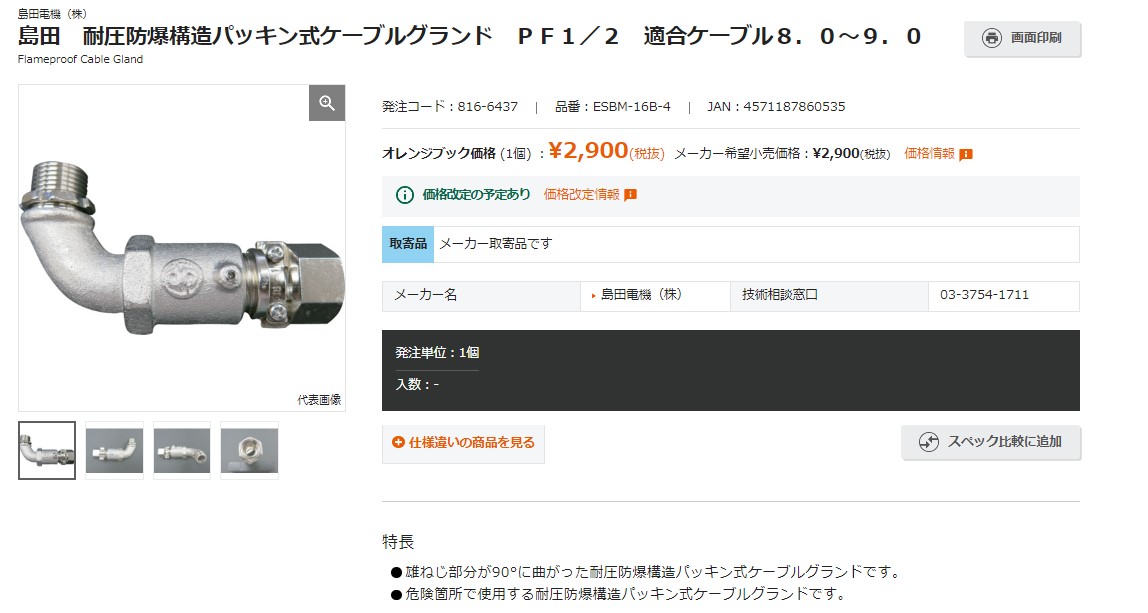Click the orange info icon beside 価格情報
This screenshot has height=613, width=1148.
click(966, 154)
